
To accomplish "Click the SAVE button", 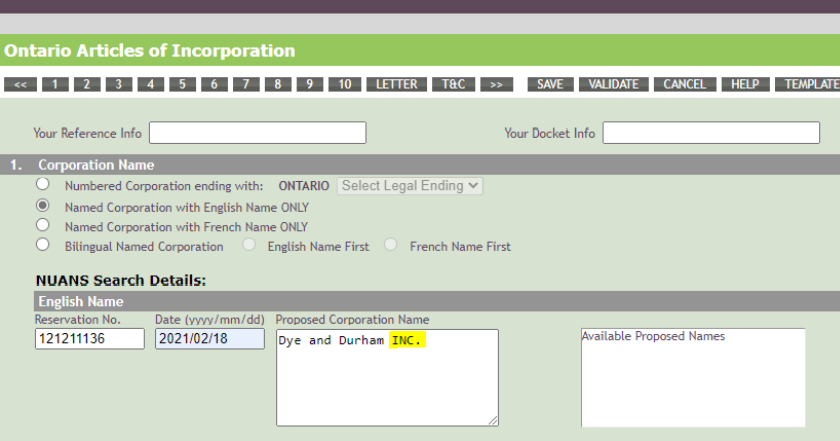I will 550,85.
